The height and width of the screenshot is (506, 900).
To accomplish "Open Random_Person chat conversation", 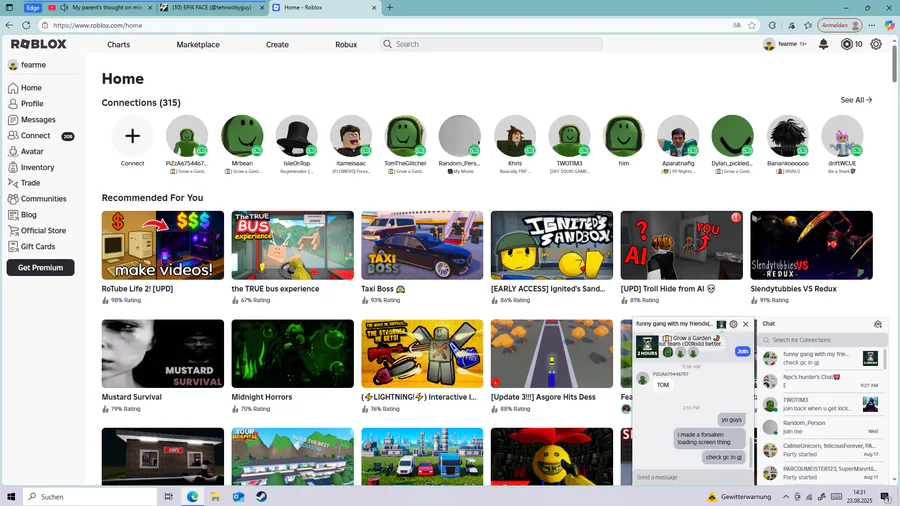I will [x=822, y=427].
